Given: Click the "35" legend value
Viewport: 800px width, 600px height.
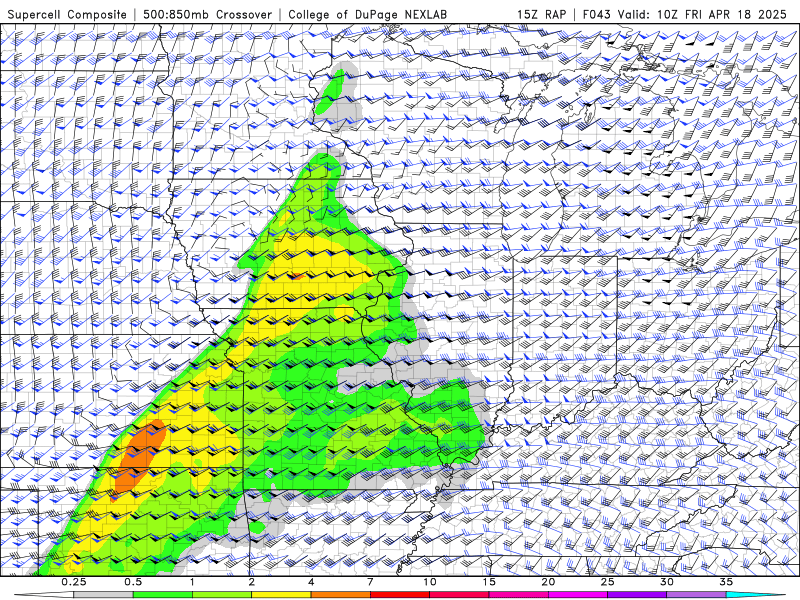Looking at the screenshot, I should (726, 582).
